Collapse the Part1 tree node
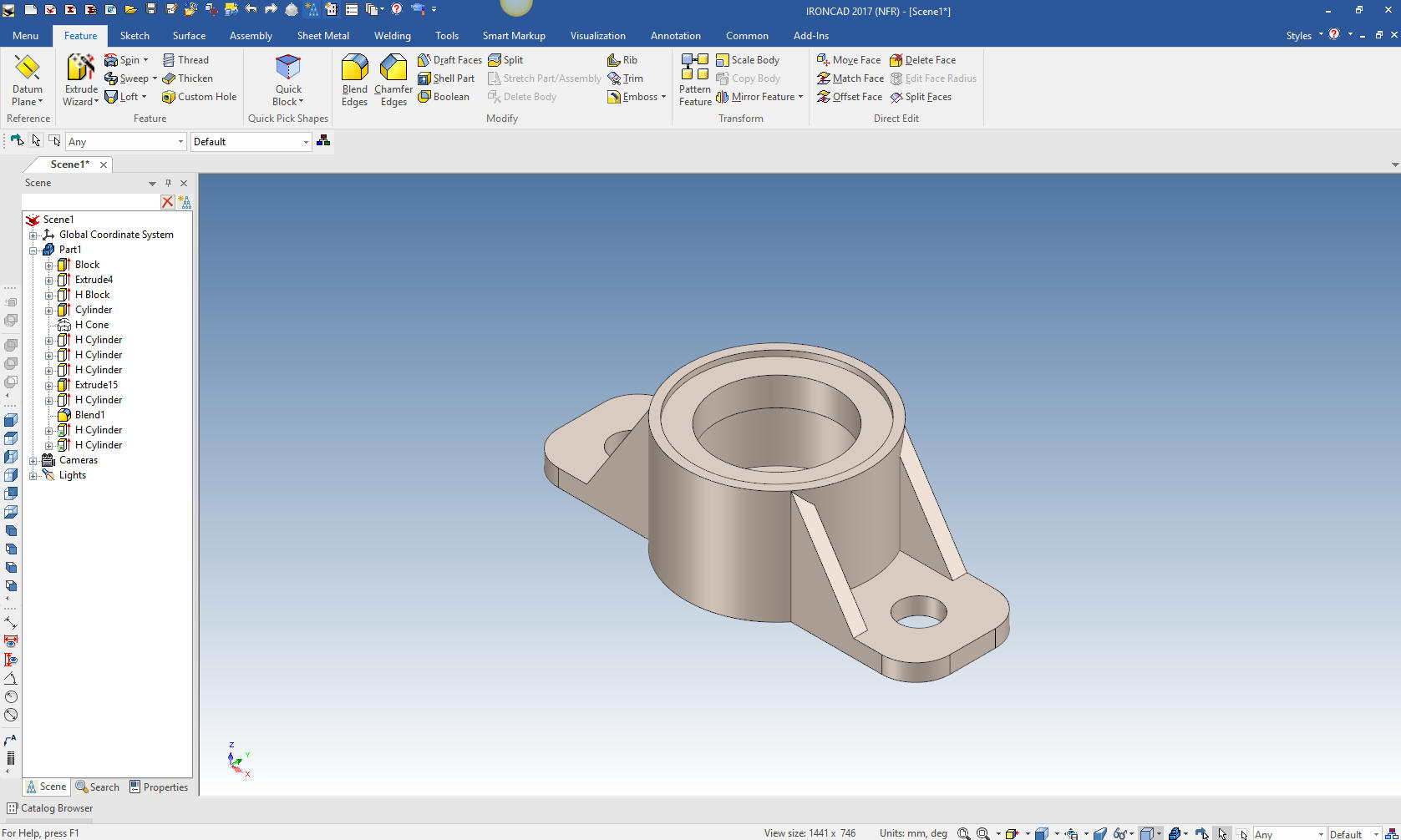This screenshot has width=1401, height=840. (x=33, y=250)
